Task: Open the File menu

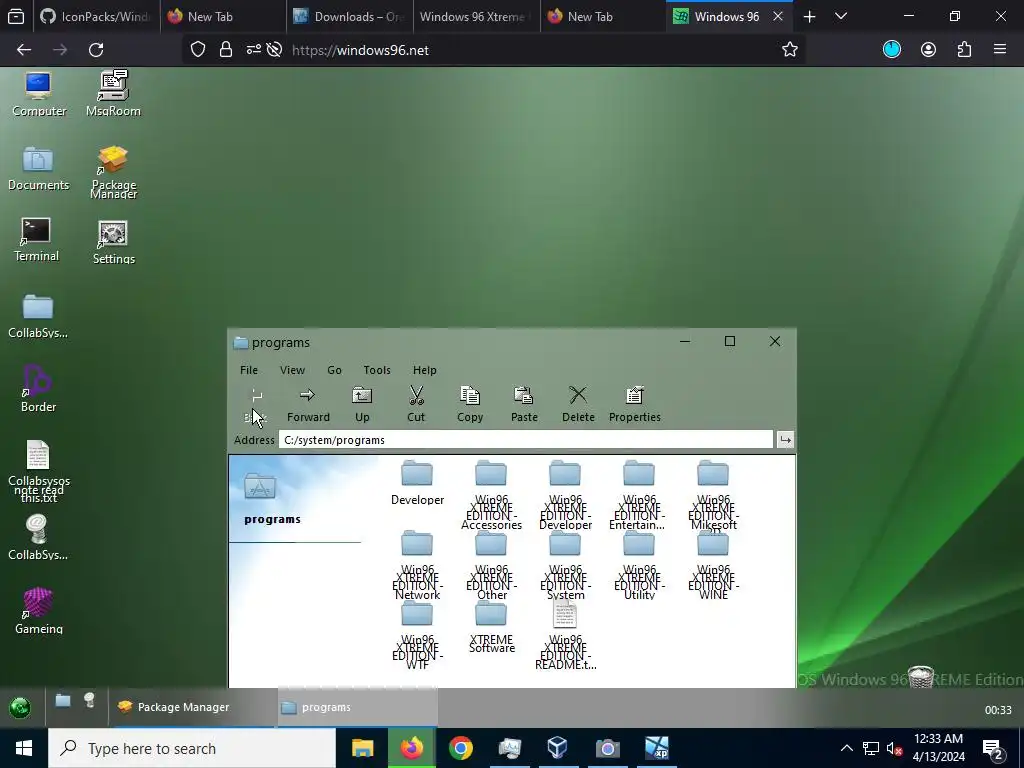Action: click(249, 370)
